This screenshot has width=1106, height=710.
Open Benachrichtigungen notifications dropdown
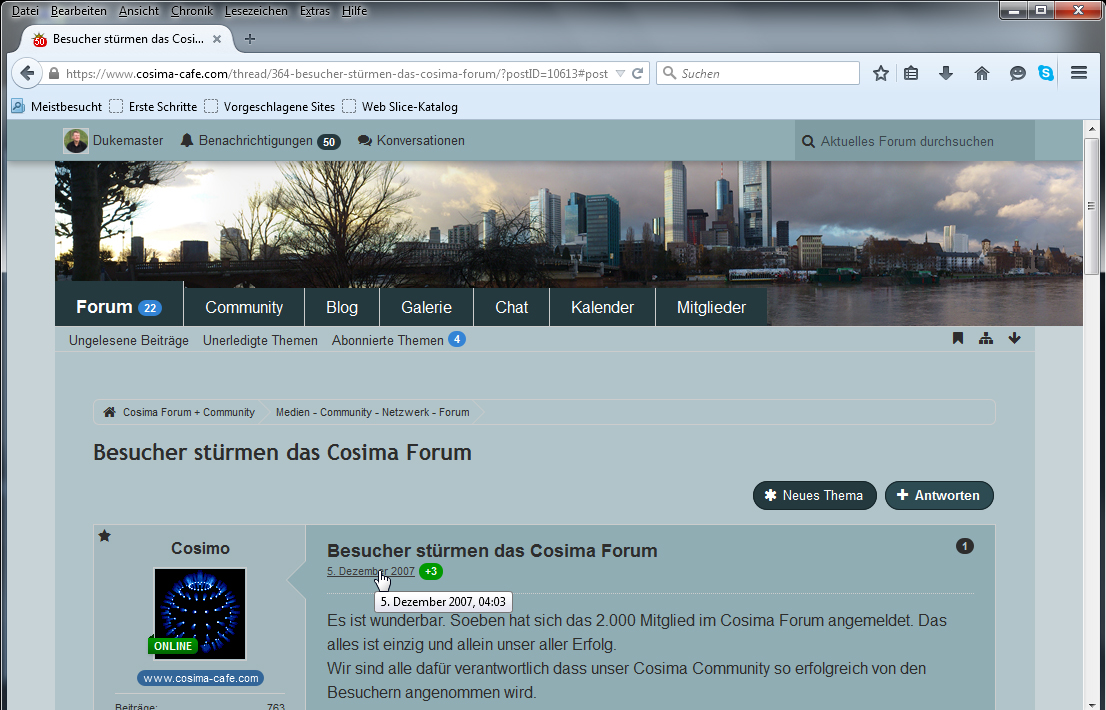point(259,141)
